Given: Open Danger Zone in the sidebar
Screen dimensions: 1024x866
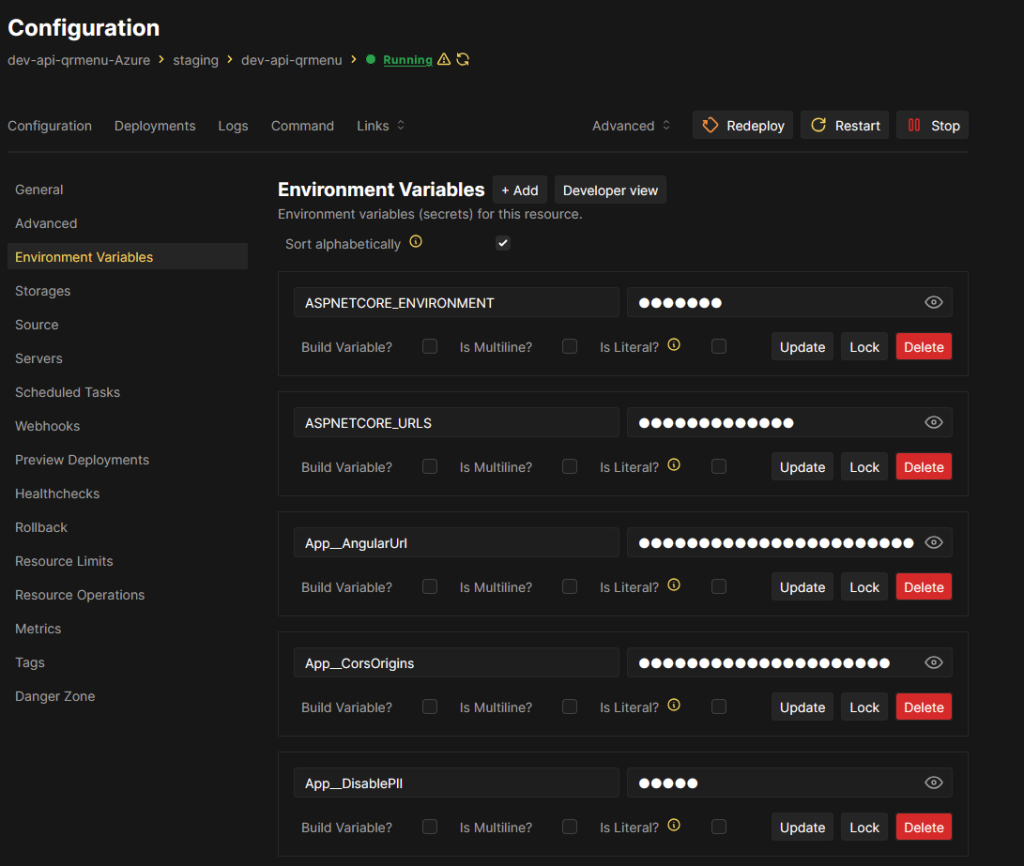Looking at the screenshot, I should click(x=55, y=696).
